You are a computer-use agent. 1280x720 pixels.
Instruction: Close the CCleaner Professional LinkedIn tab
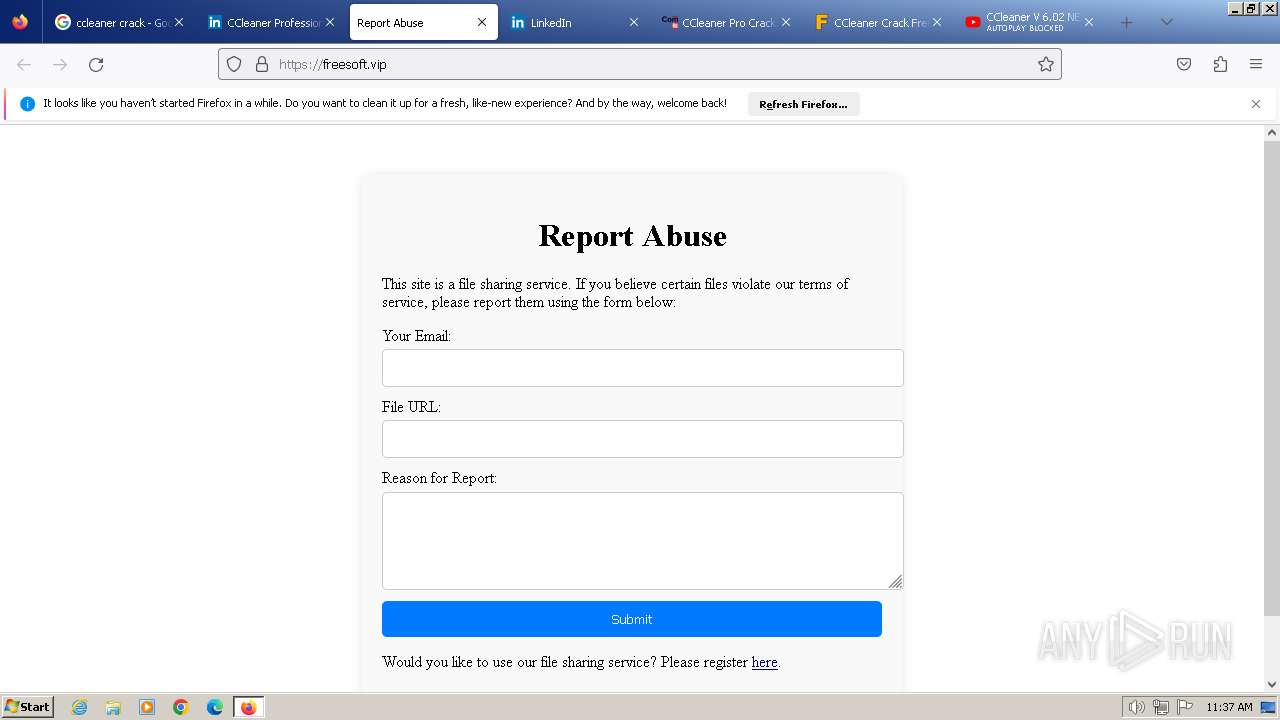(330, 22)
